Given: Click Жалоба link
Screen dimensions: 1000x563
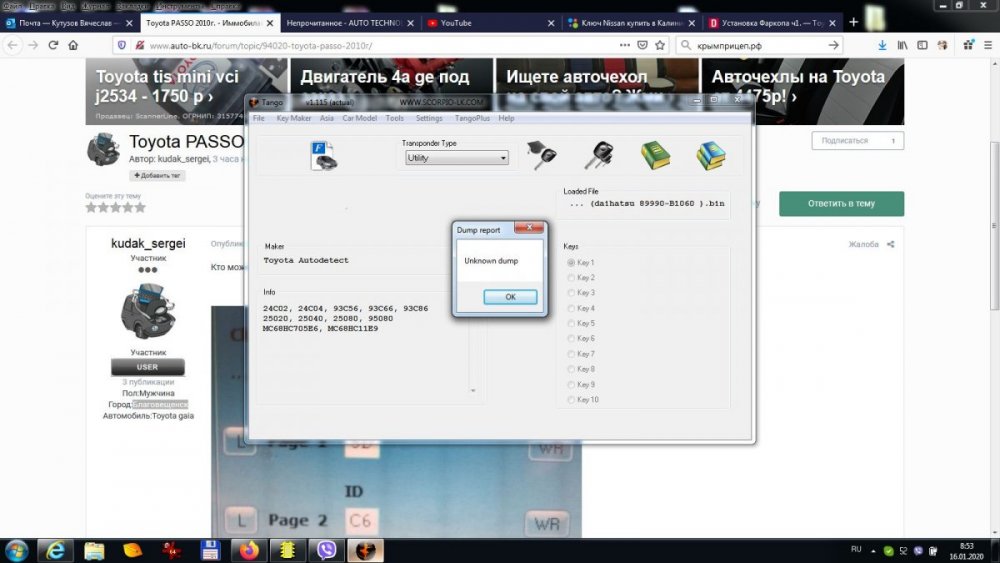Looking at the screenshot, I should click(863, 244).
